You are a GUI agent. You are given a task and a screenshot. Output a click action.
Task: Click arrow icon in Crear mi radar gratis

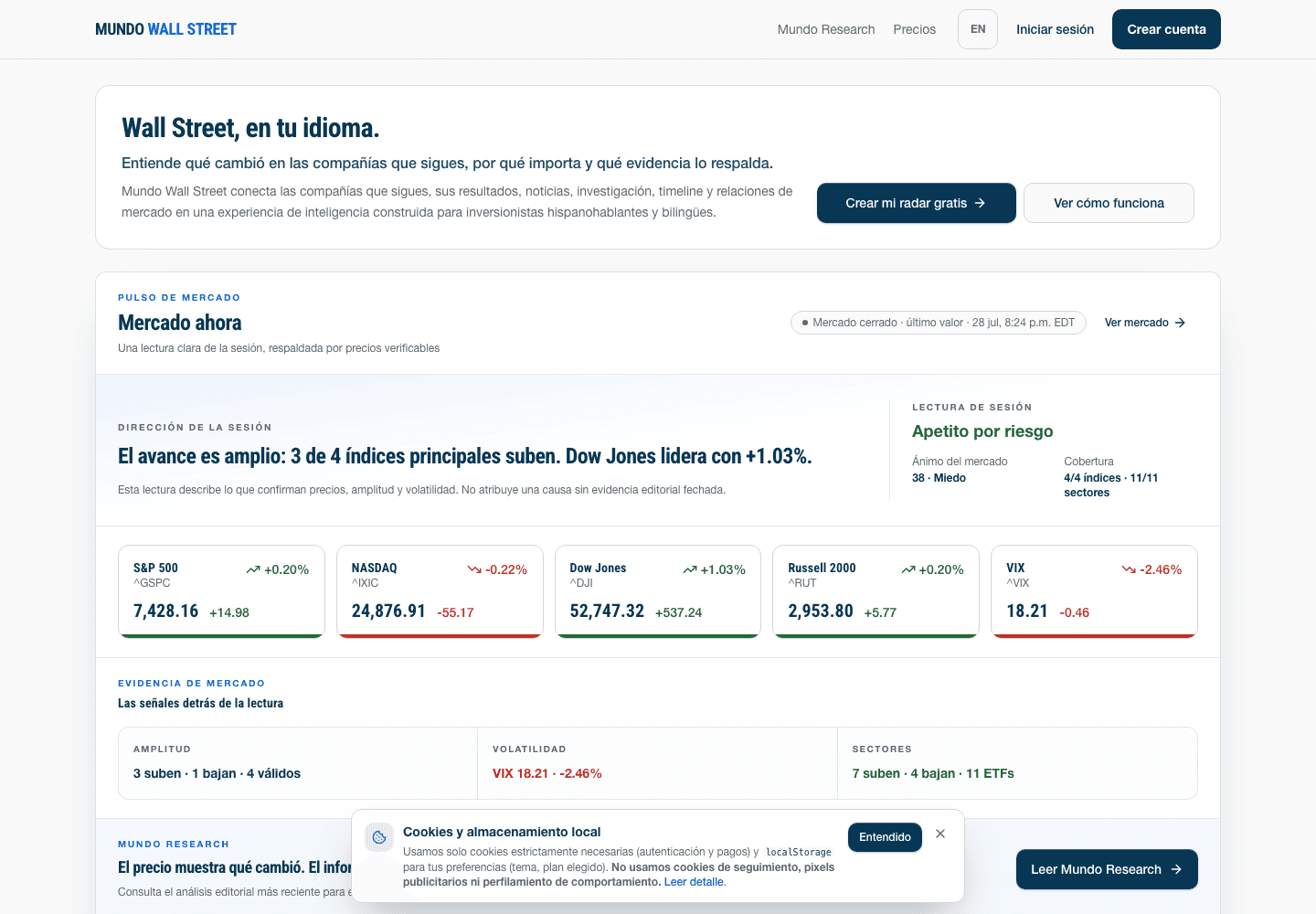[x=980, y=203]
